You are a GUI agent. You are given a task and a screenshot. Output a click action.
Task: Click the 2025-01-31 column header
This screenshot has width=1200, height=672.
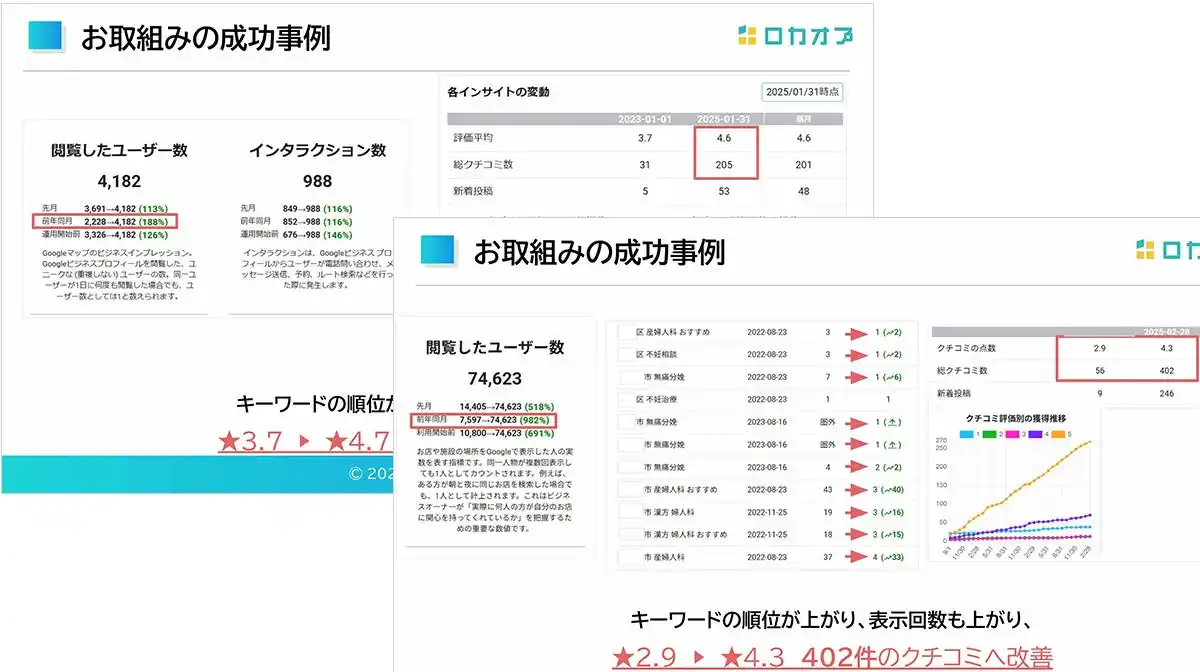point(724,119)
